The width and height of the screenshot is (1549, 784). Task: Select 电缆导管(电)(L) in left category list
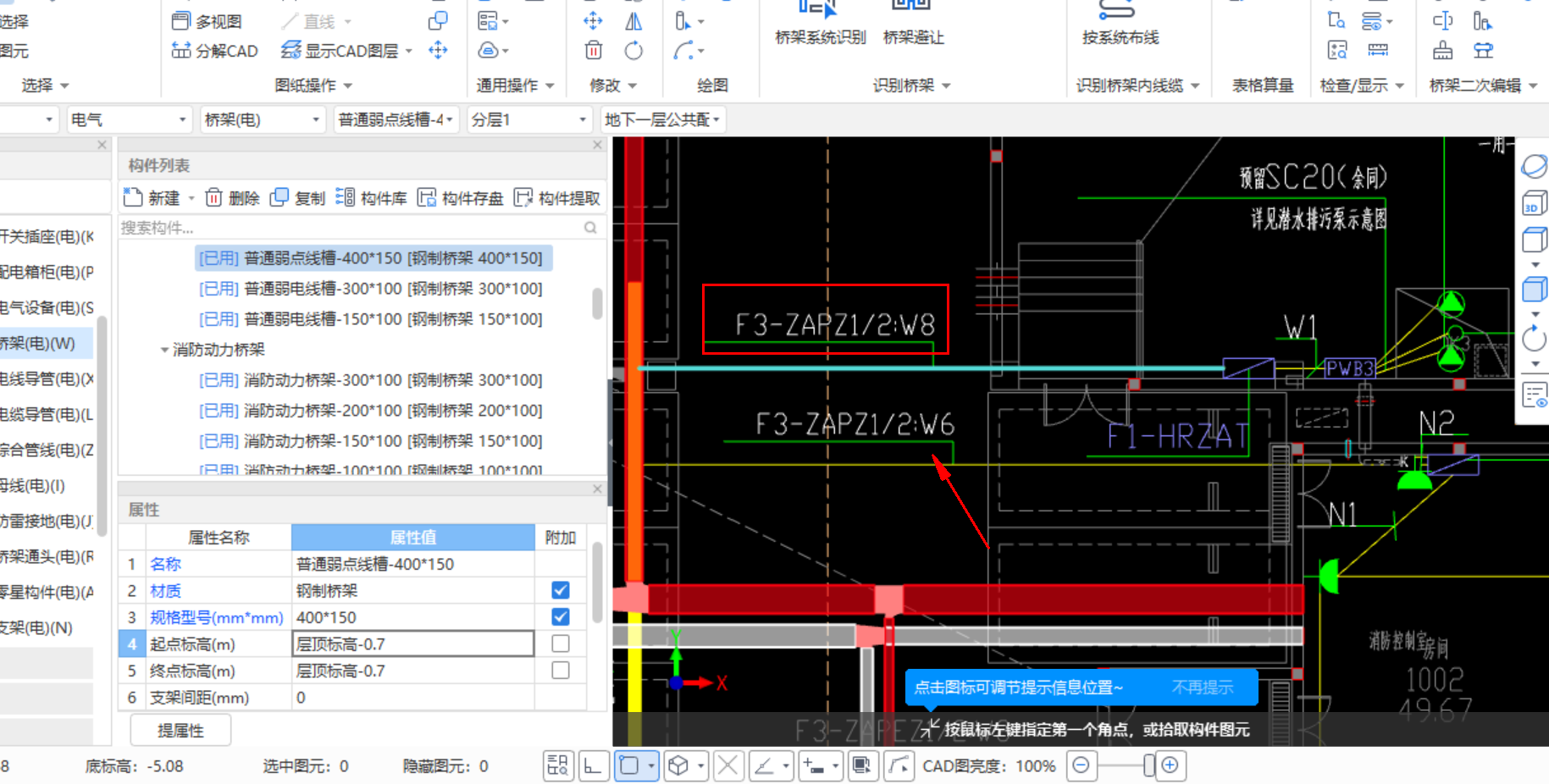point(47,414)
